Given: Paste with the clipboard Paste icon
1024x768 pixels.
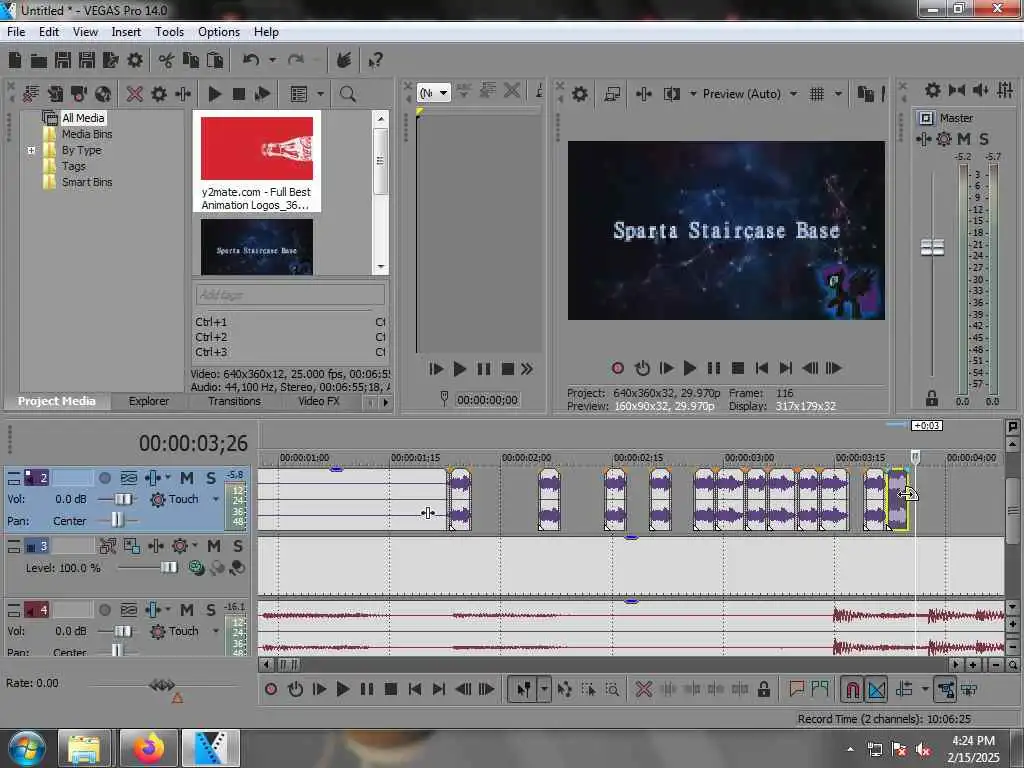Looking at the screenshot, I should (215, 61).
